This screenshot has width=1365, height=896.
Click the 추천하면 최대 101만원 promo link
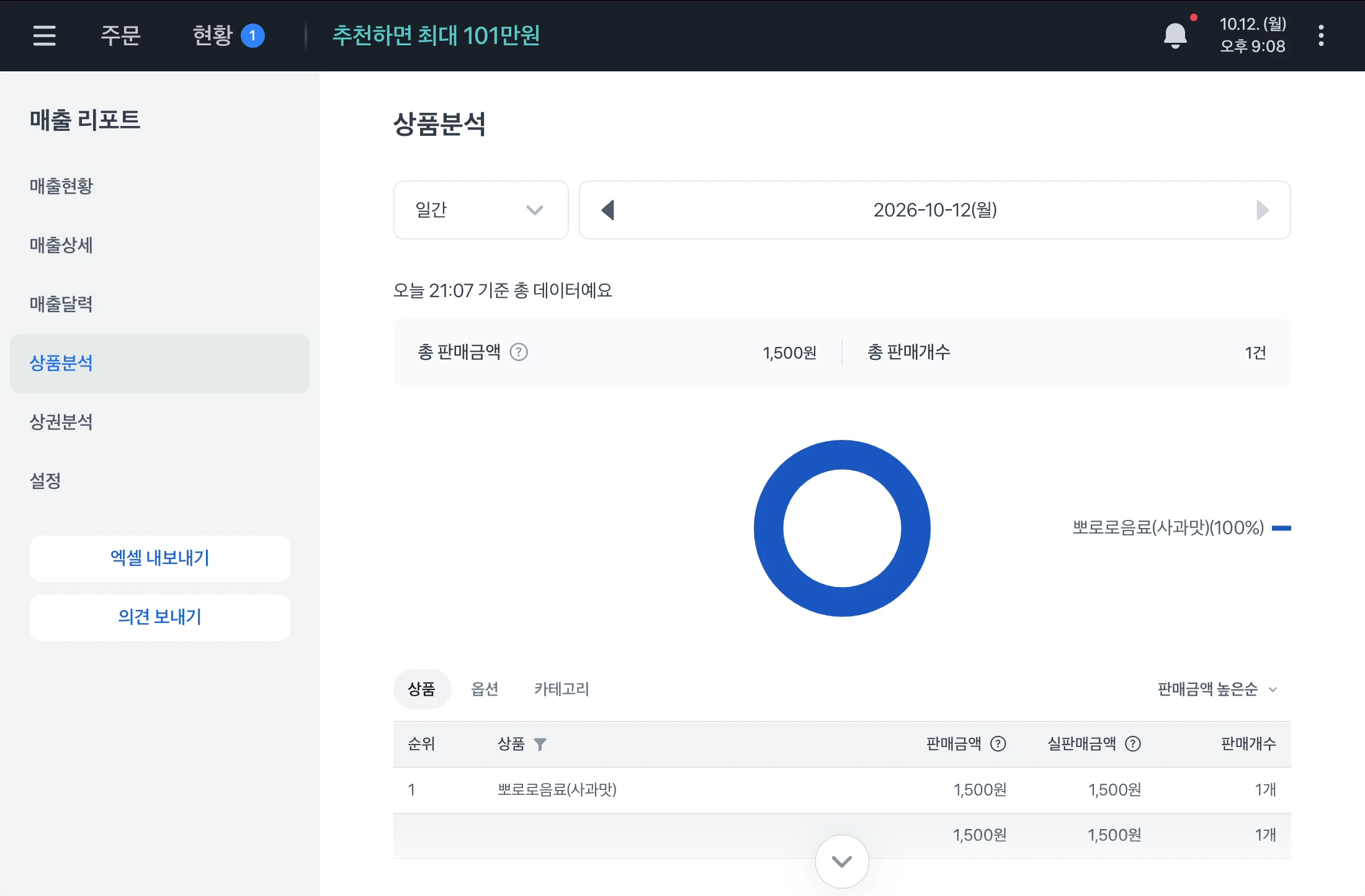click(x=436, y=35)
